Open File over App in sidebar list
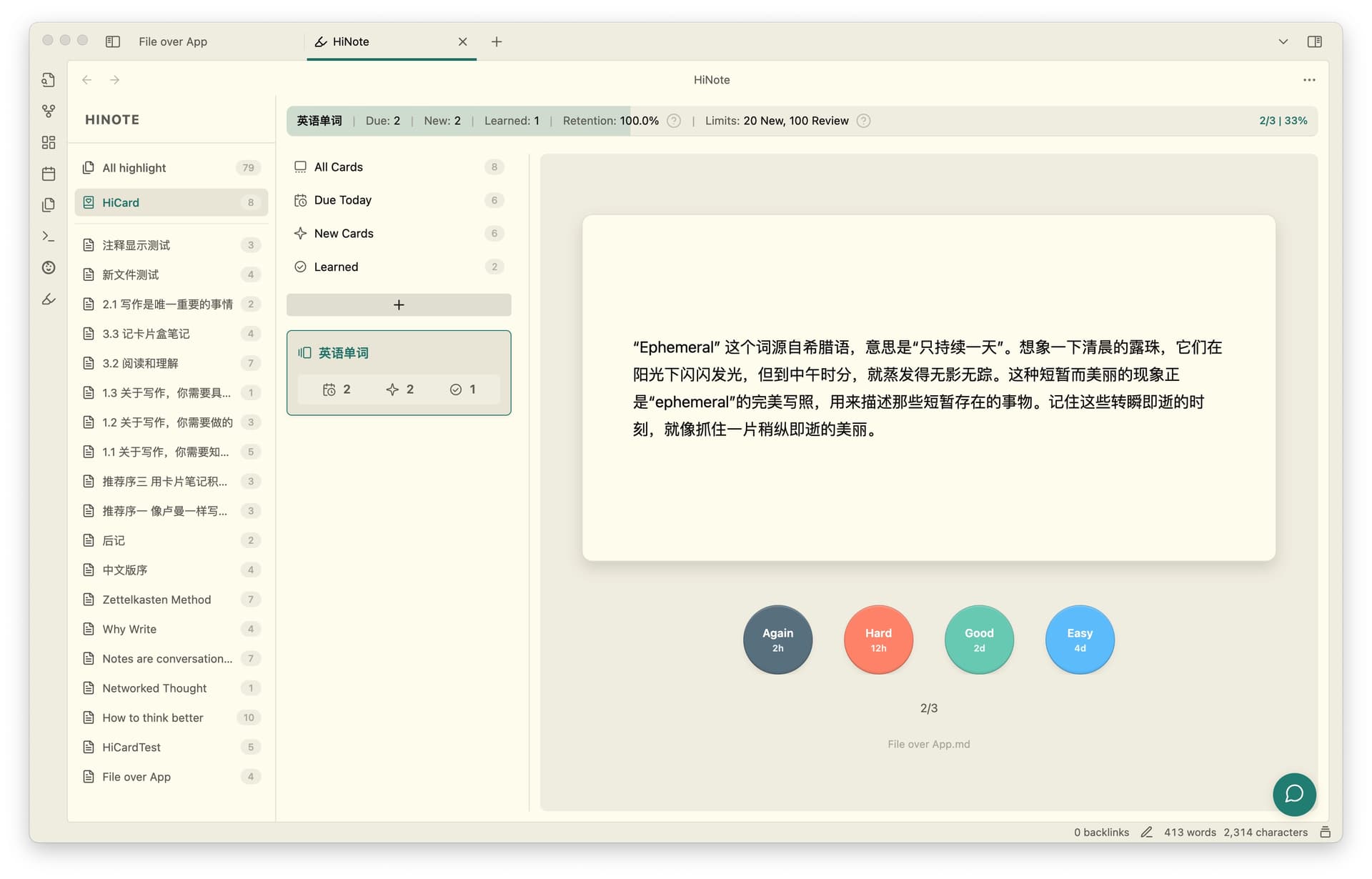This screenshot has width=1372, height=879. point(171,777)
